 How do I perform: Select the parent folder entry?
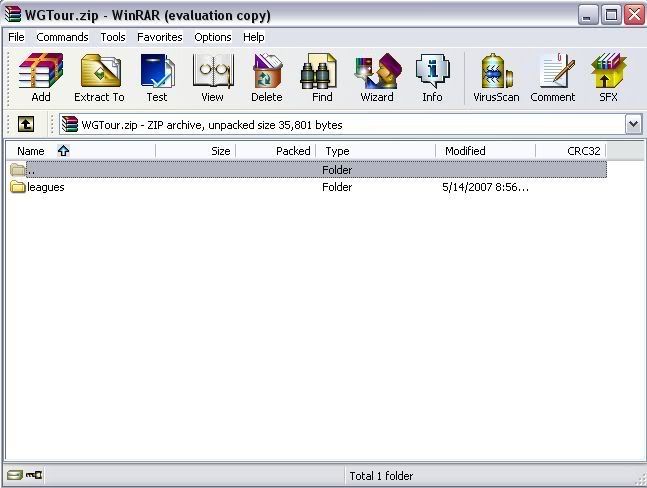click(x=30, y=170)
